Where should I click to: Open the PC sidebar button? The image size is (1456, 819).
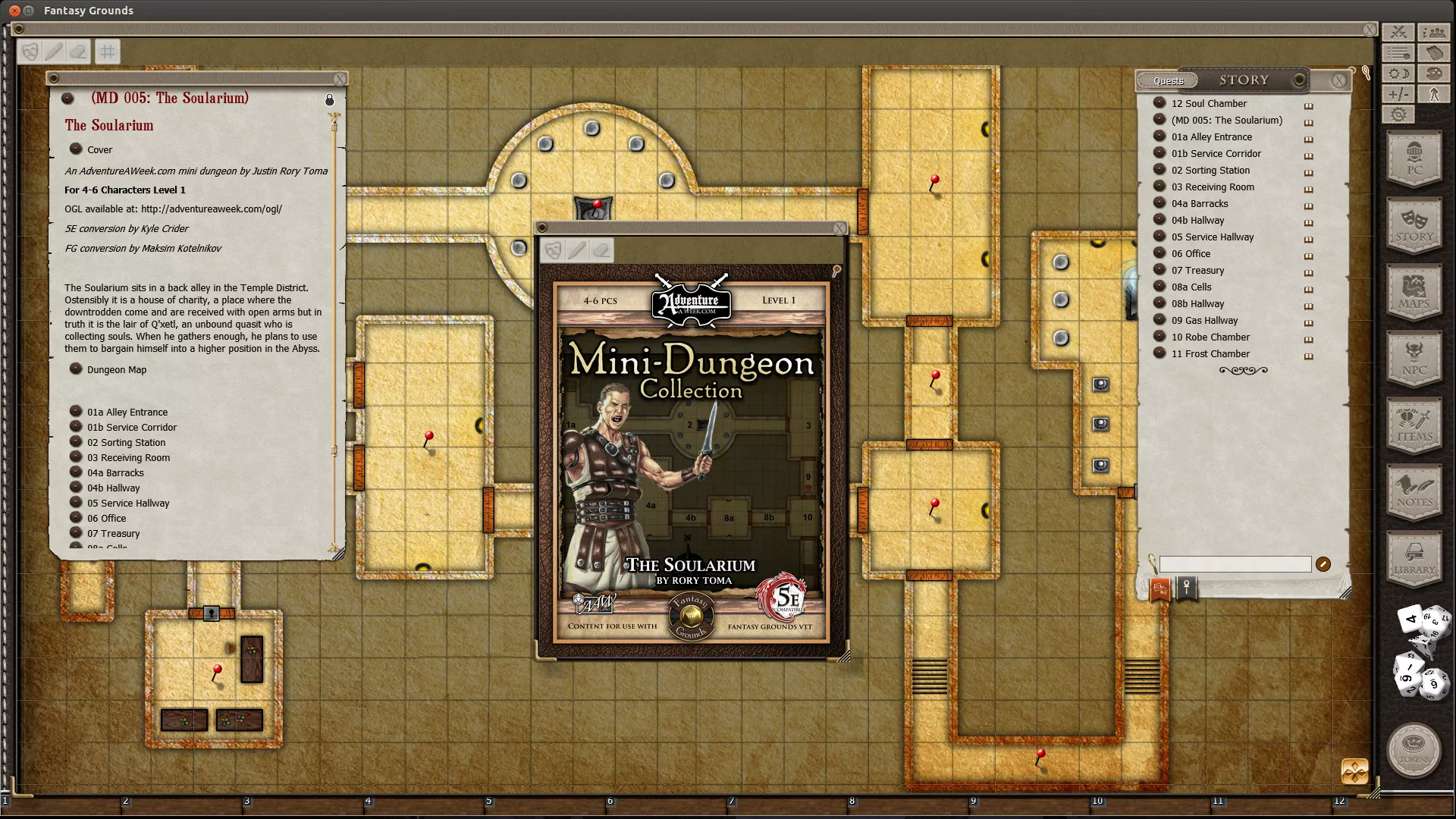1414,159
